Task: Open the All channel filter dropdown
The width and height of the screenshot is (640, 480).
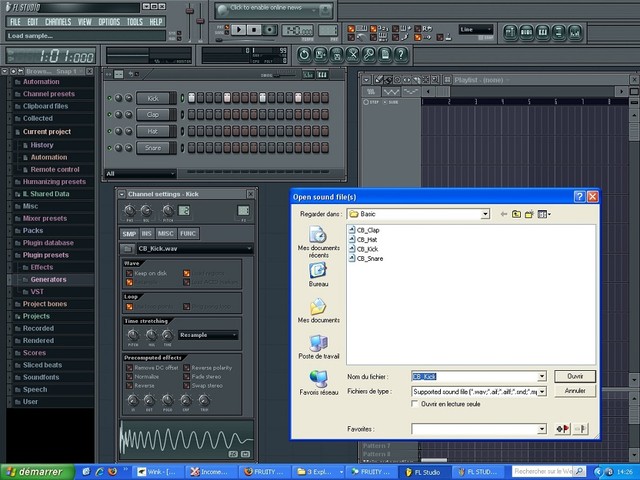Action: 140,174
